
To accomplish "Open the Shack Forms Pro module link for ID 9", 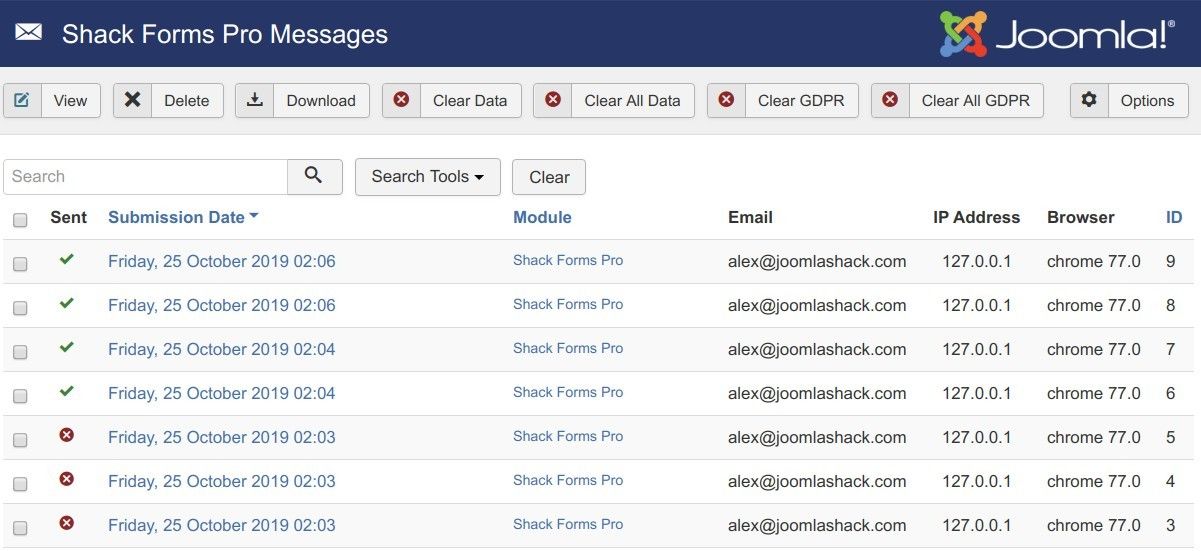I will tap(568, 260).
